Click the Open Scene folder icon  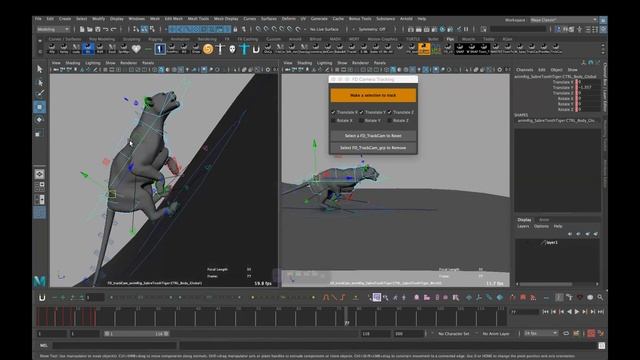[90, 29]
